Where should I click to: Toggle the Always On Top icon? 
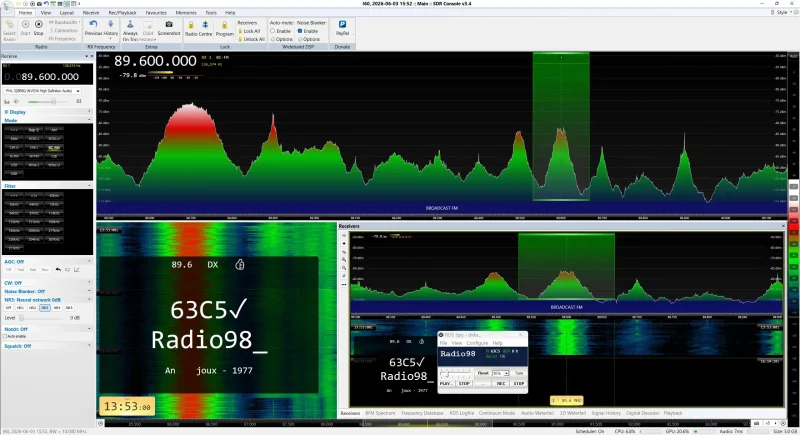[x=130, y=24]
